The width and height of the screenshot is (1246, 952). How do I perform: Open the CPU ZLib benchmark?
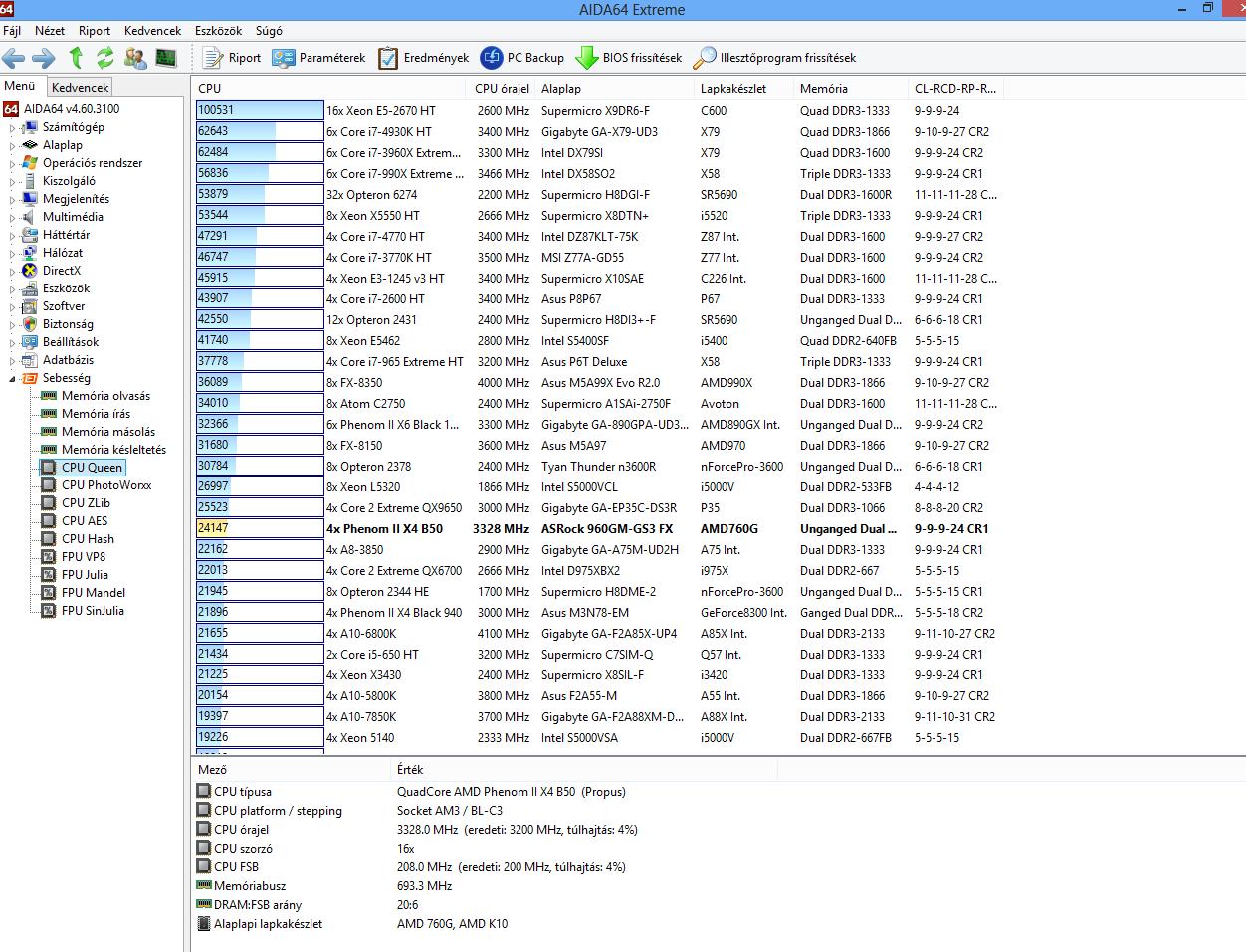coord(86,503)
